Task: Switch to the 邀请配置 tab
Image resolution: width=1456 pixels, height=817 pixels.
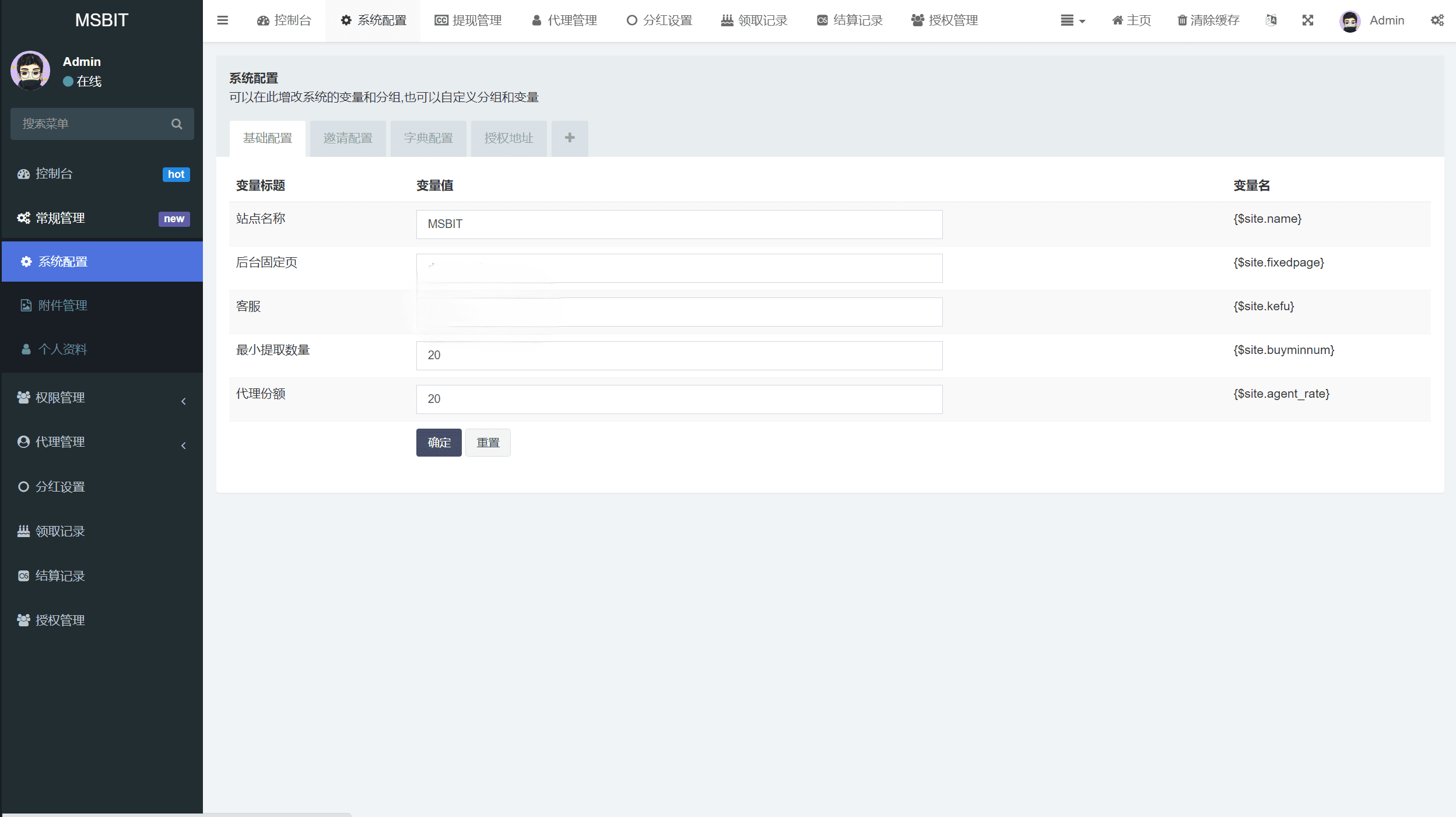Action: (x=348, y=138)
